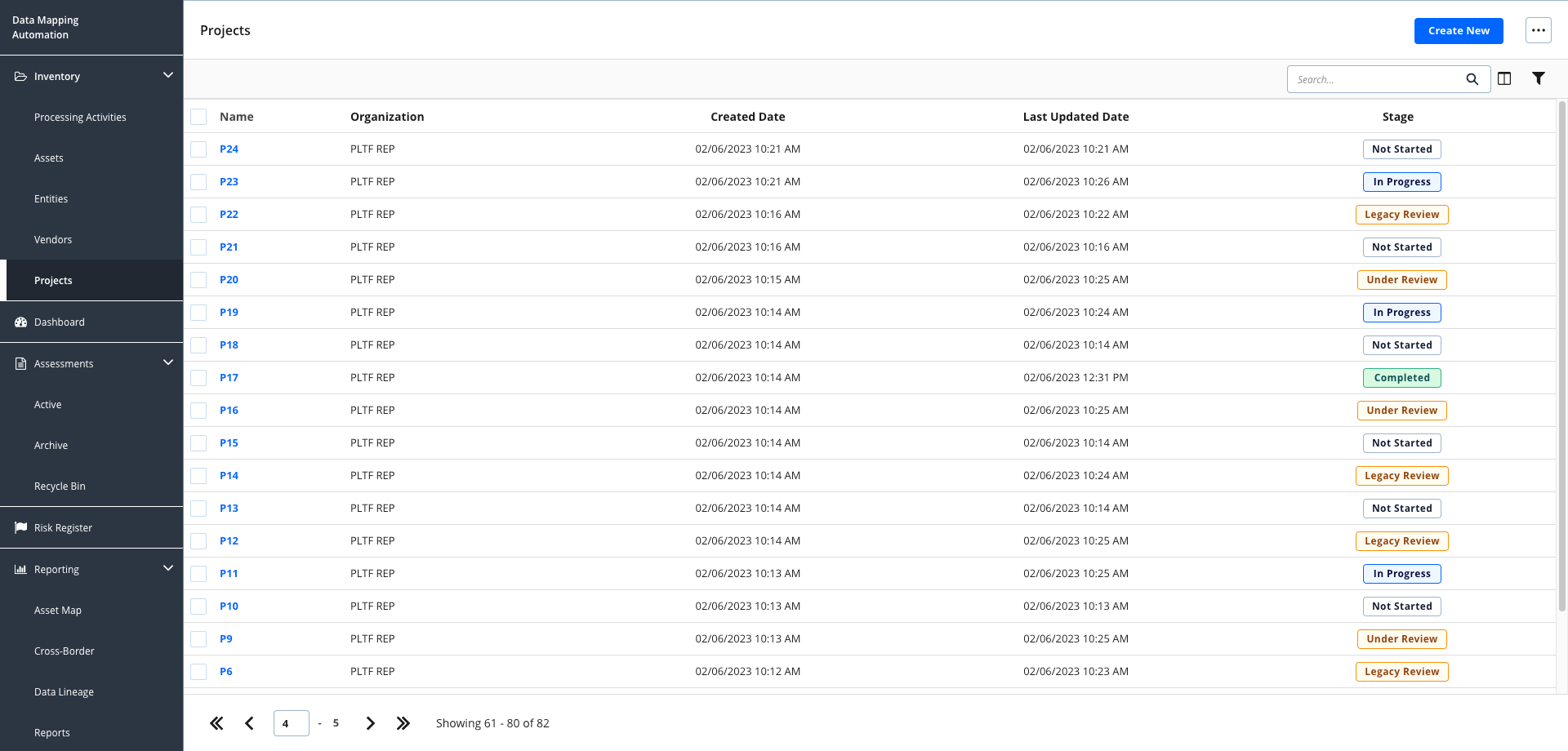Navigate to Risk Register
The image size is (1568, 751).
63,528
